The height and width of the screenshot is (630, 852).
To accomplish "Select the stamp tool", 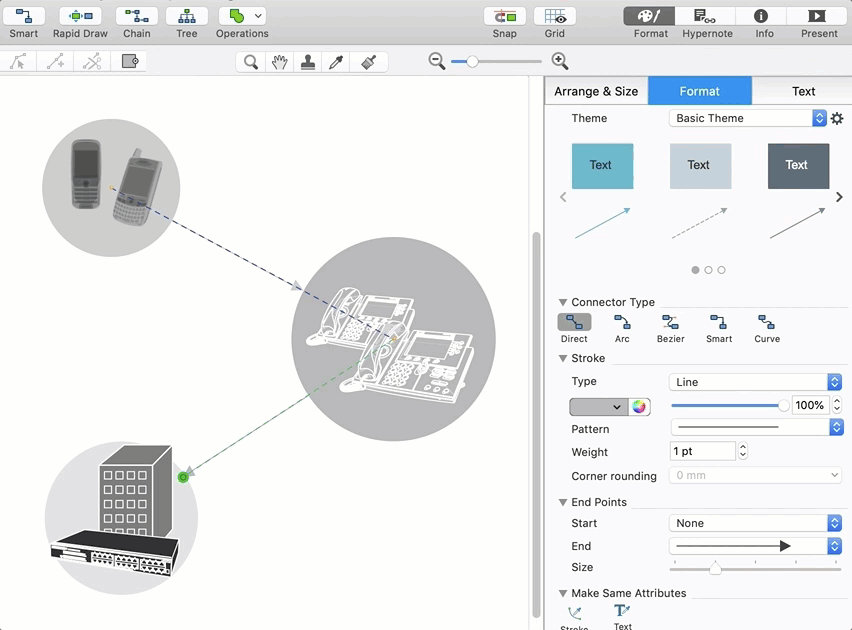I will 308,62.
